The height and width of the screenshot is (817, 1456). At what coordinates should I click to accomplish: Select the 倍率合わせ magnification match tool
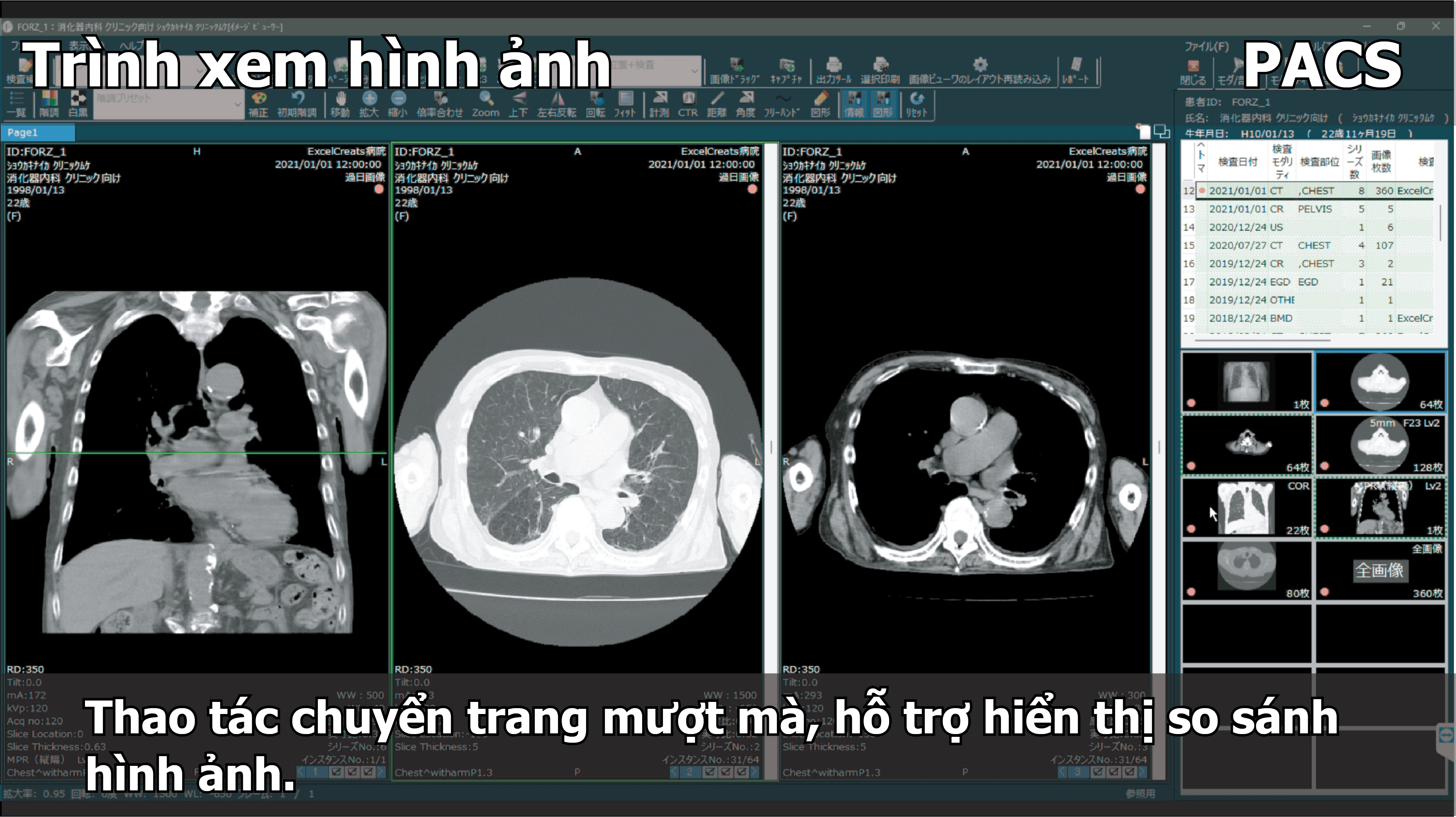click(x=440, y=104)
